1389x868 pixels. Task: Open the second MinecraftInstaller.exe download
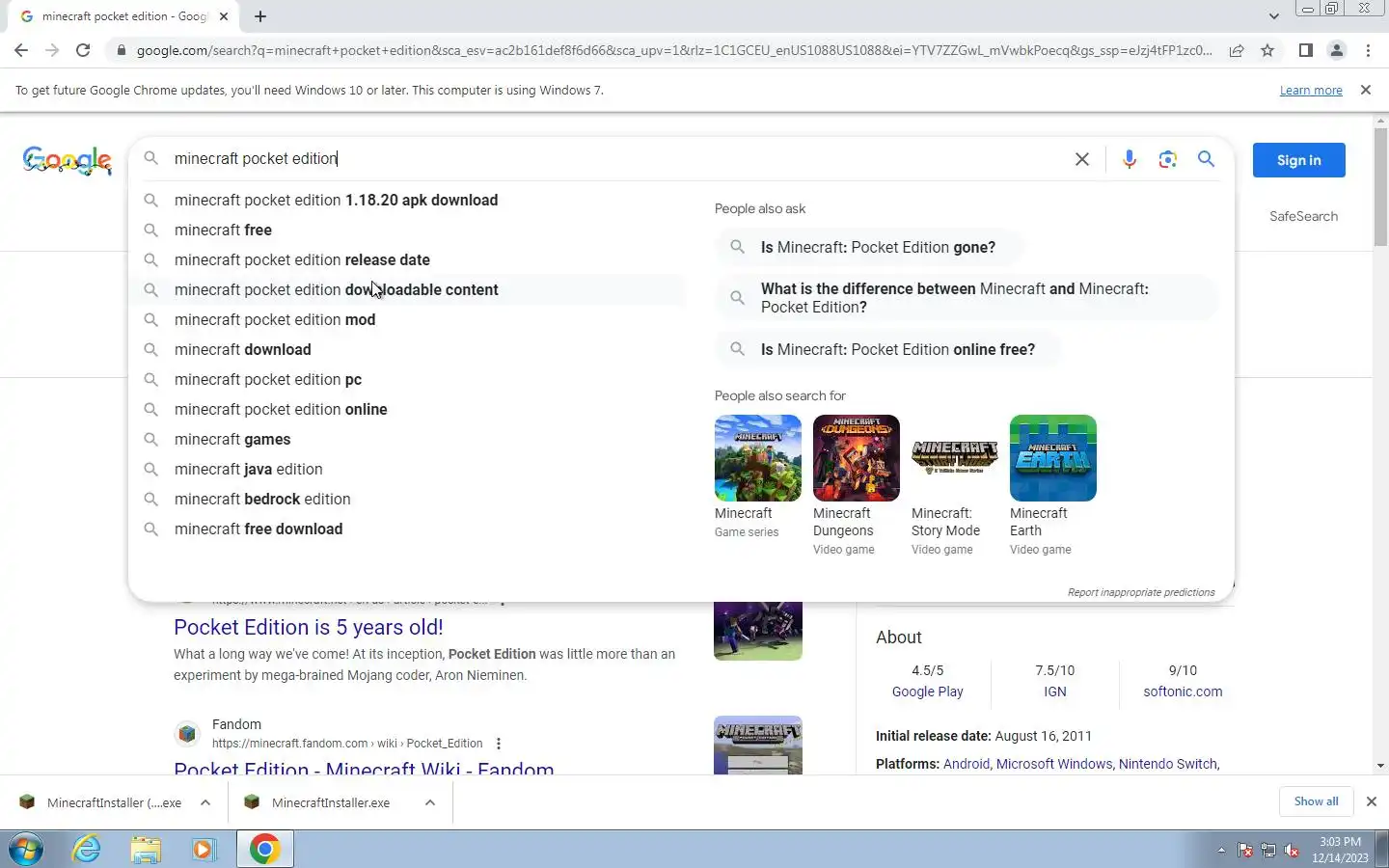[318, 802]
